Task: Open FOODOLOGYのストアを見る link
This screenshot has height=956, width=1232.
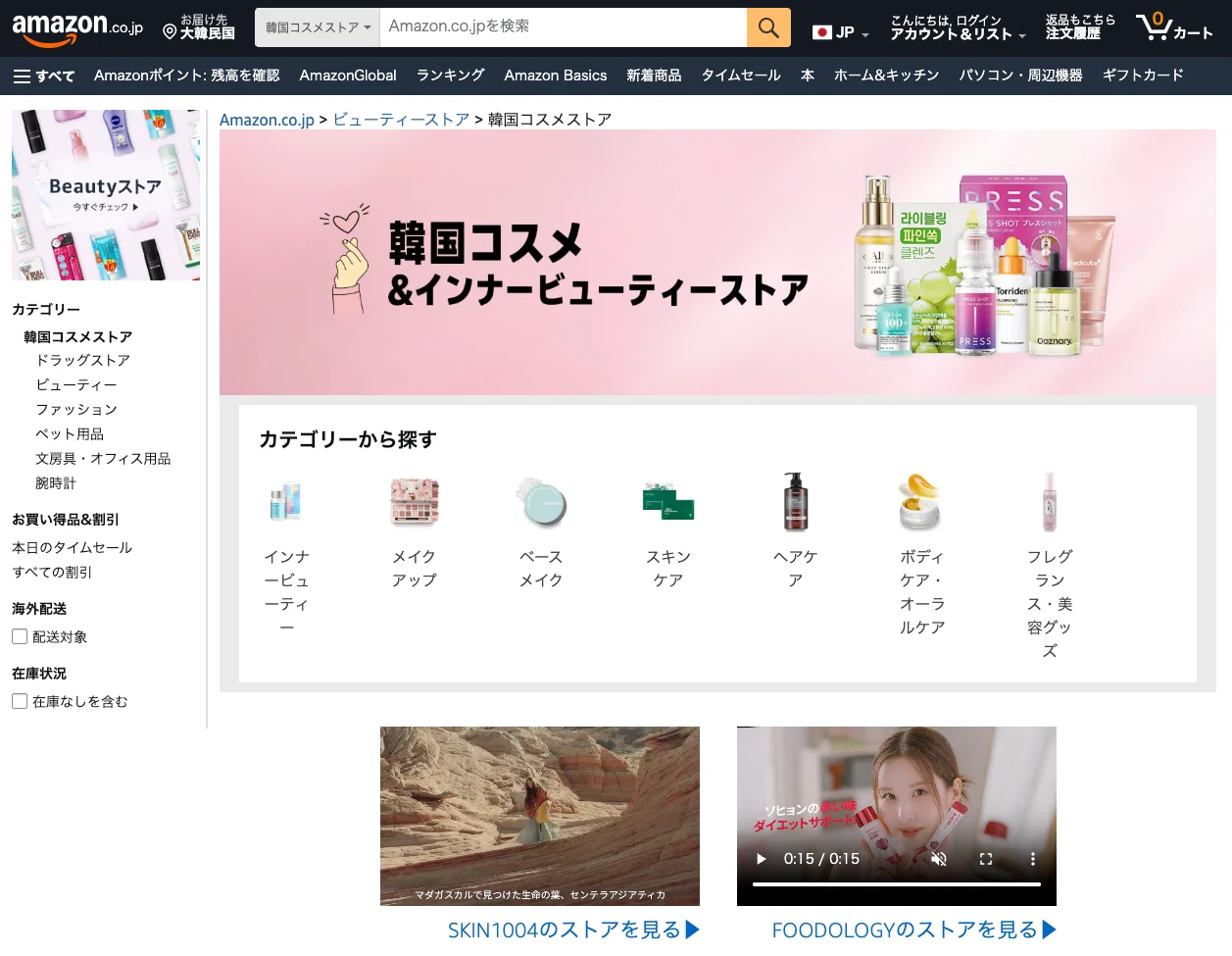Action: [914, 930]
